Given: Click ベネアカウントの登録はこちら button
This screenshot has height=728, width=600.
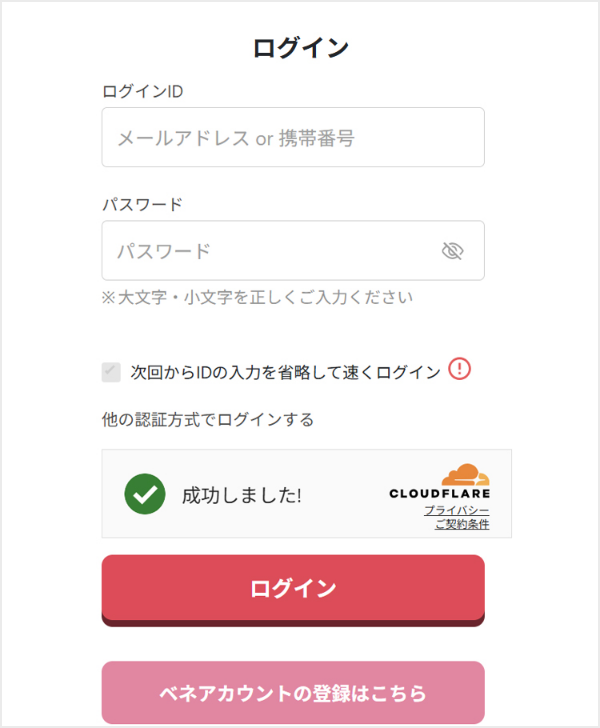Looking at the screenshot, I should click(293, 692).
